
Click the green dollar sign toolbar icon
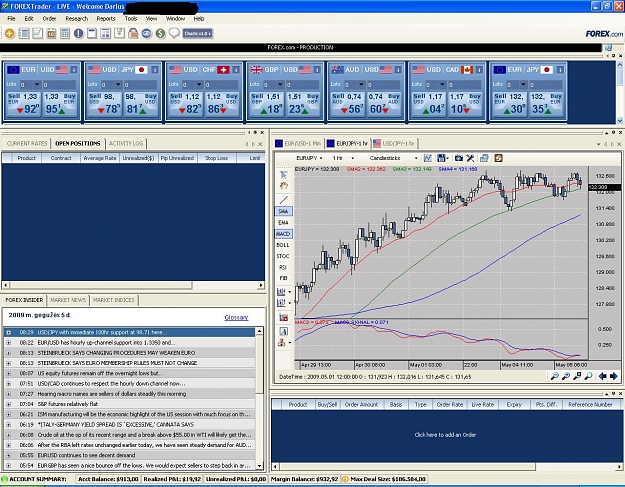(160, 33)
